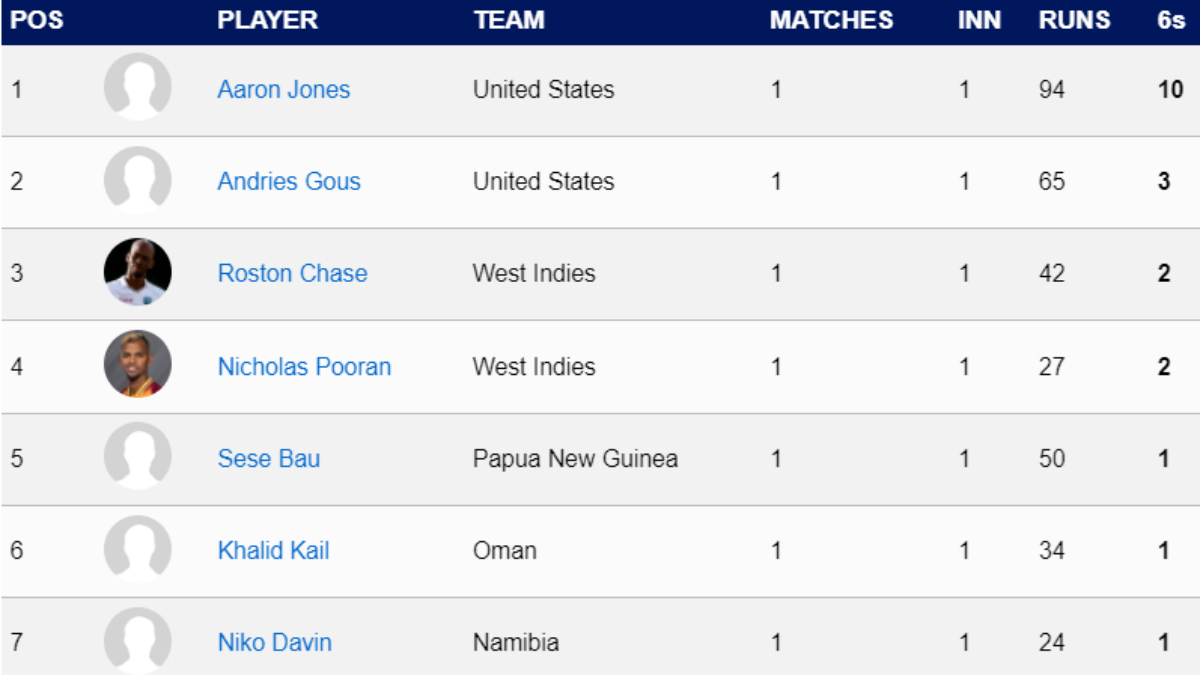
Task: Click Roston Chase profile photo
Action: [138, 272]
